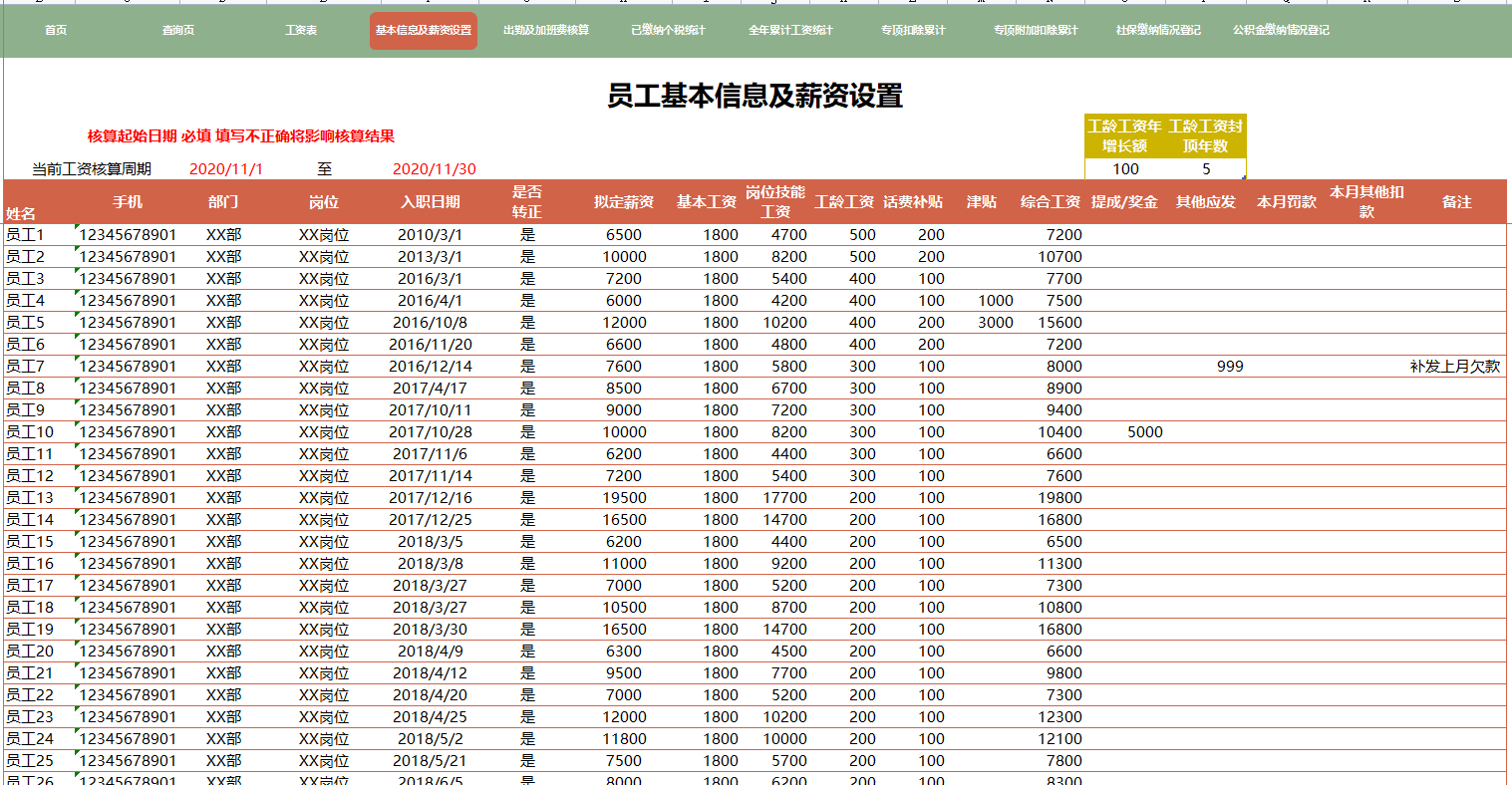Click the 本月其他扣款 column header
Screen dimensions: 1512x785
(x=1366, y=201)
